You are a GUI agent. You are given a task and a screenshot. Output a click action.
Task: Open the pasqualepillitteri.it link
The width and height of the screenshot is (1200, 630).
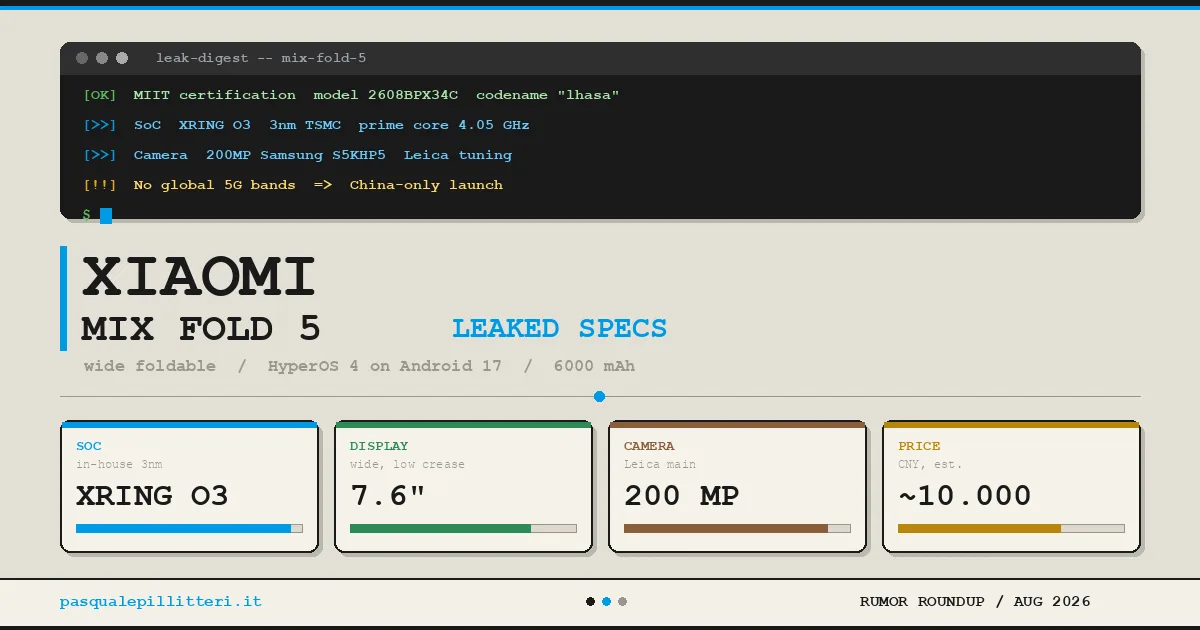click(x=161, y=602)
